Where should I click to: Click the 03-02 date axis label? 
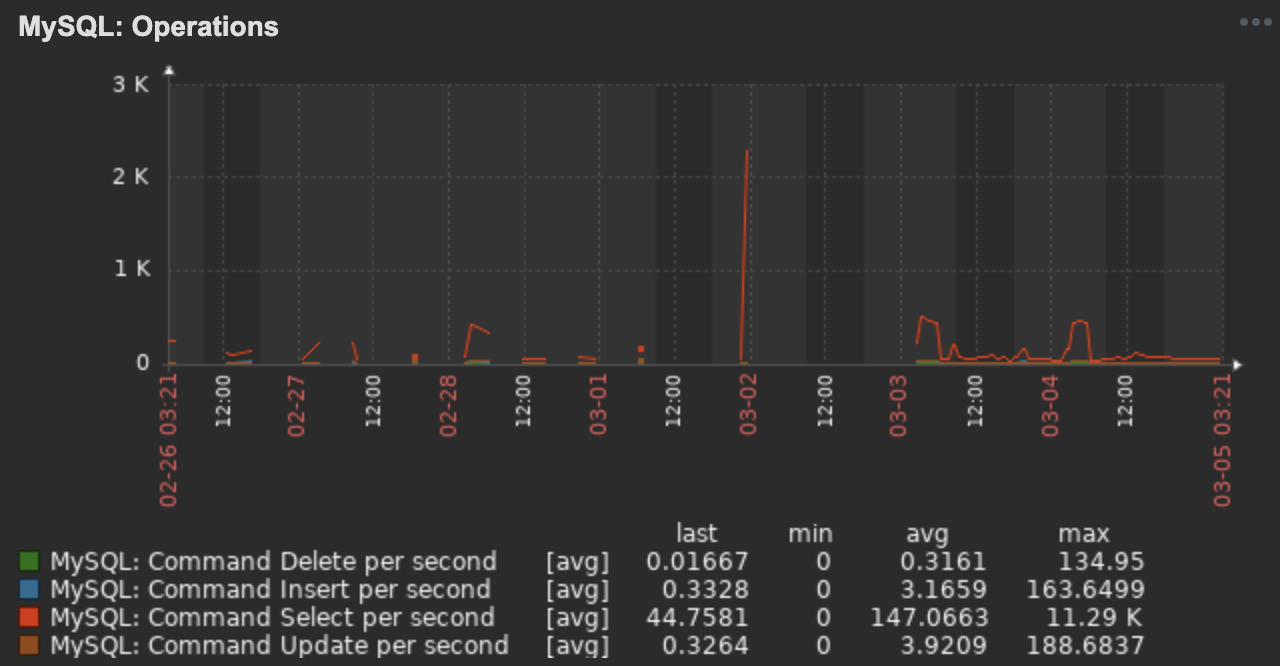[x=748, y=405]
